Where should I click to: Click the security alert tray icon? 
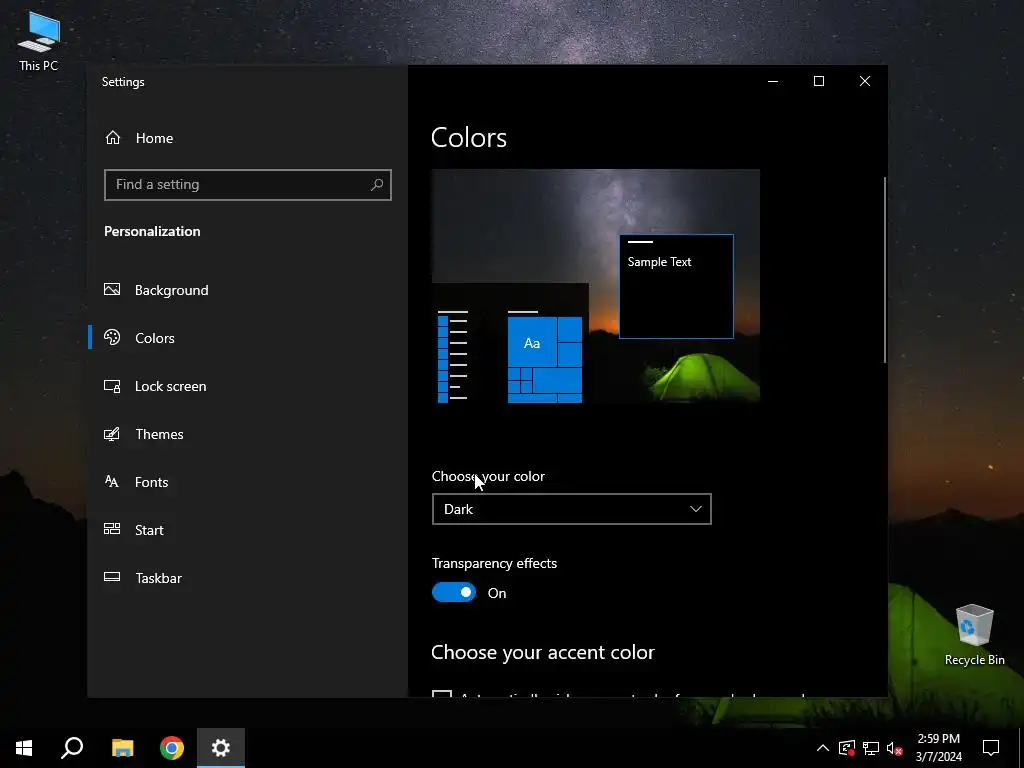pyautogui.click(x=847, y=748)
